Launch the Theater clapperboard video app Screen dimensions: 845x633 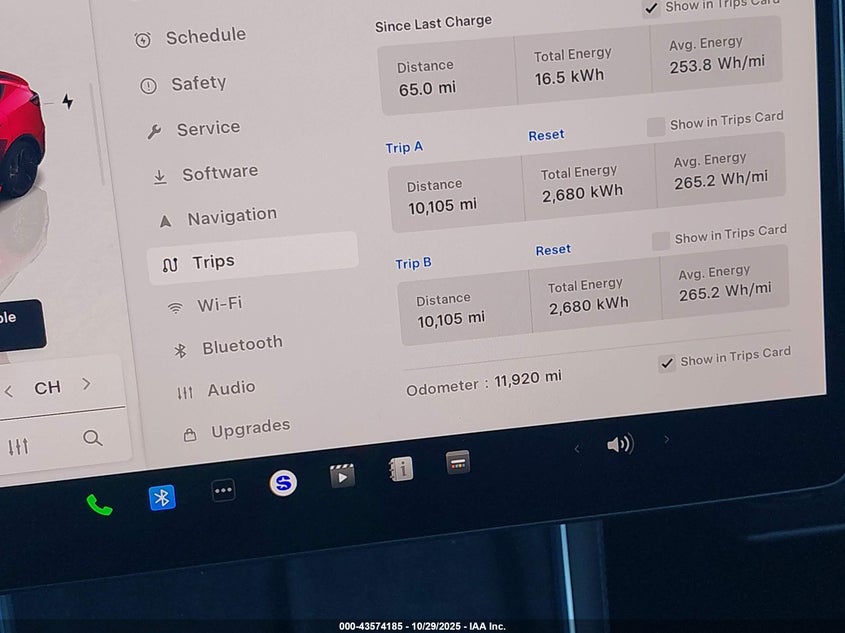tap(342, 476)
